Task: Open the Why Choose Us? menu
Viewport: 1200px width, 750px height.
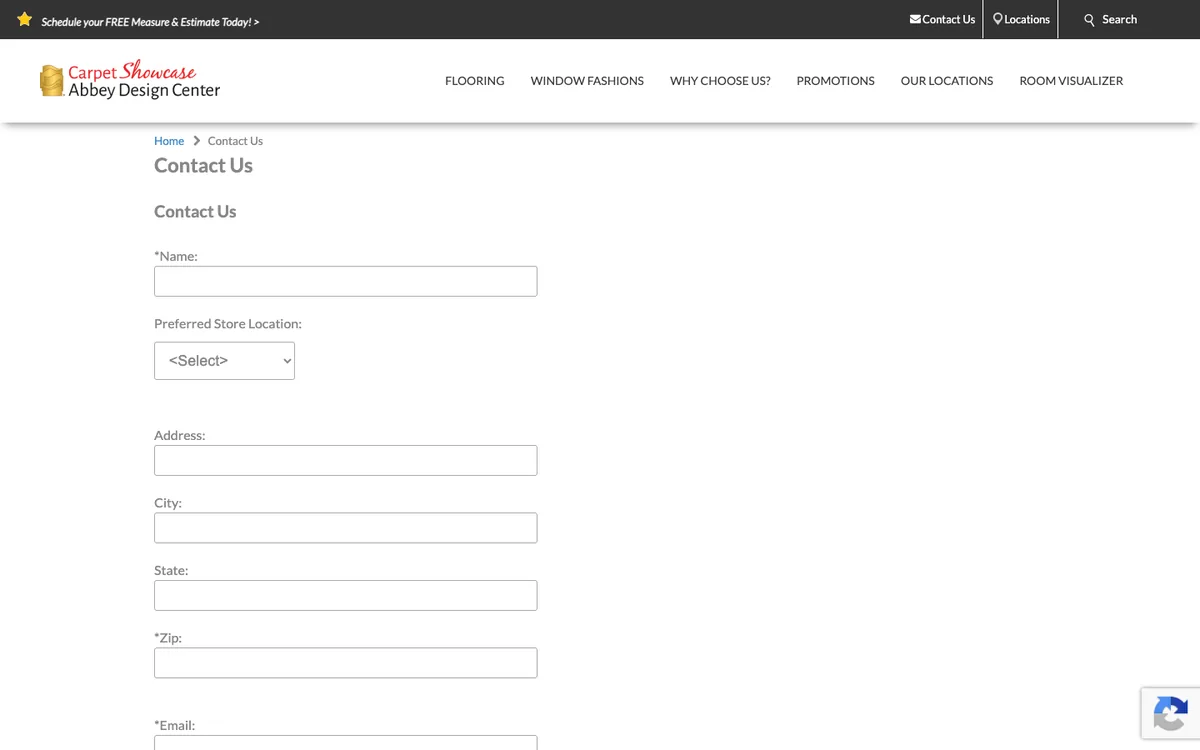Action: click(720, 81)
